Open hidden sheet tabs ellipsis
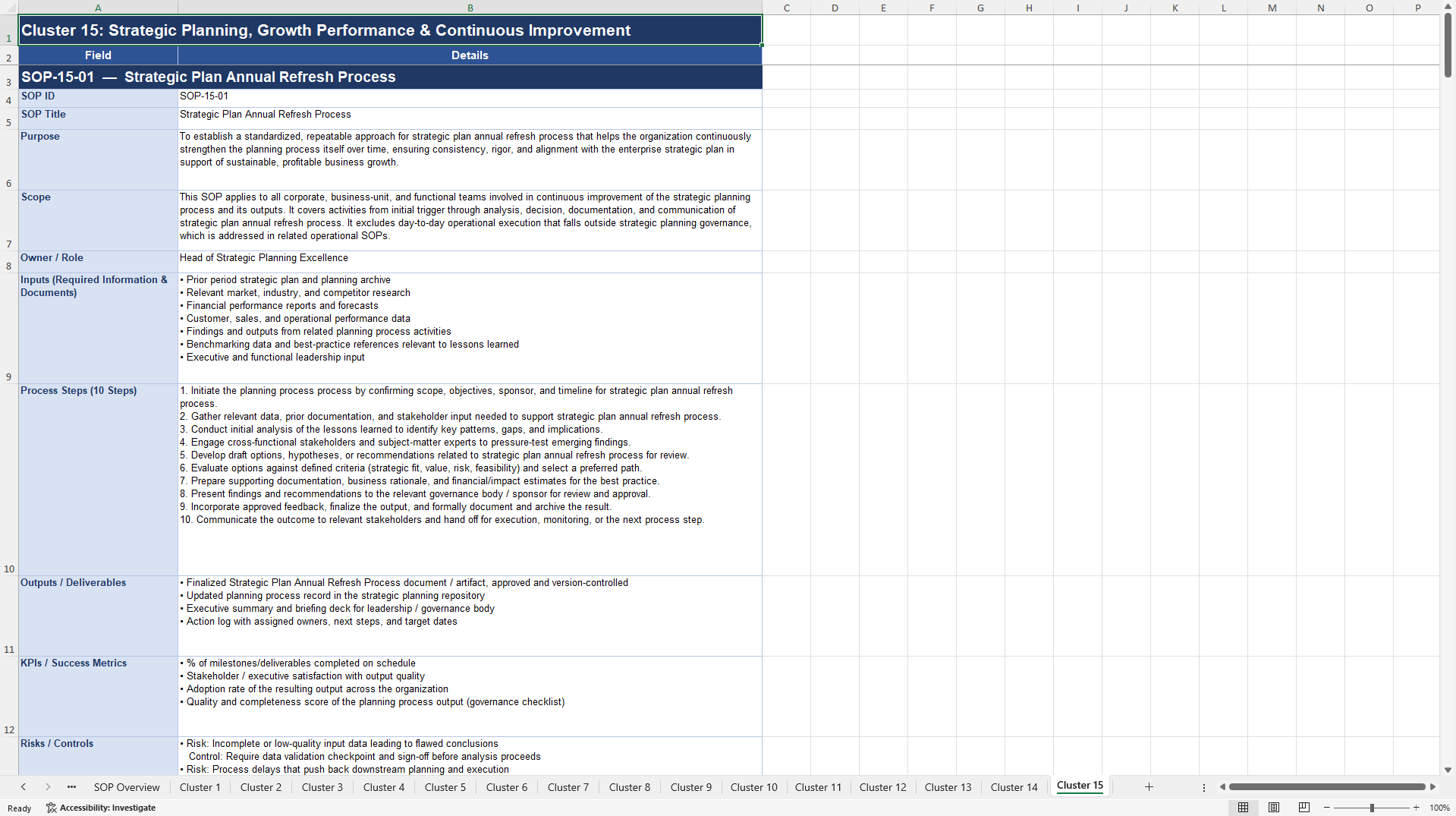The image size is (1456, 816). pyautogui.click(x=71, y=787)
